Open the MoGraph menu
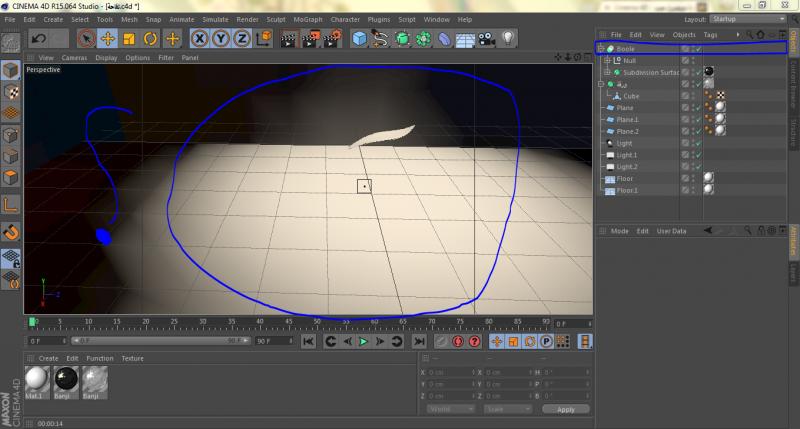Viewport: 800px width, 429px height. point(308,19)
